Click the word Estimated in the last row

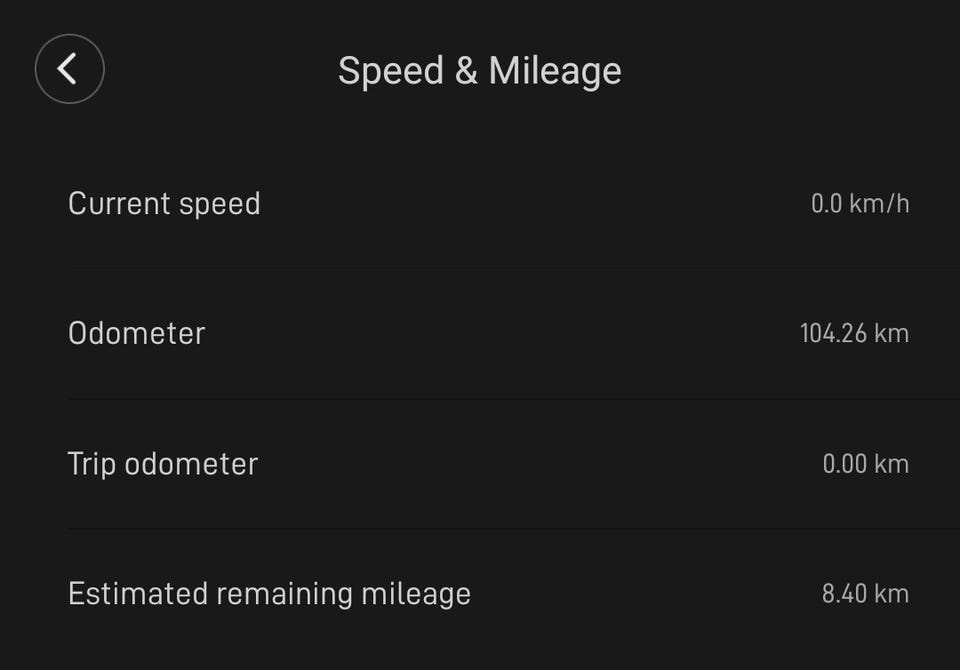pyautogui.click(x=137, y=593)
